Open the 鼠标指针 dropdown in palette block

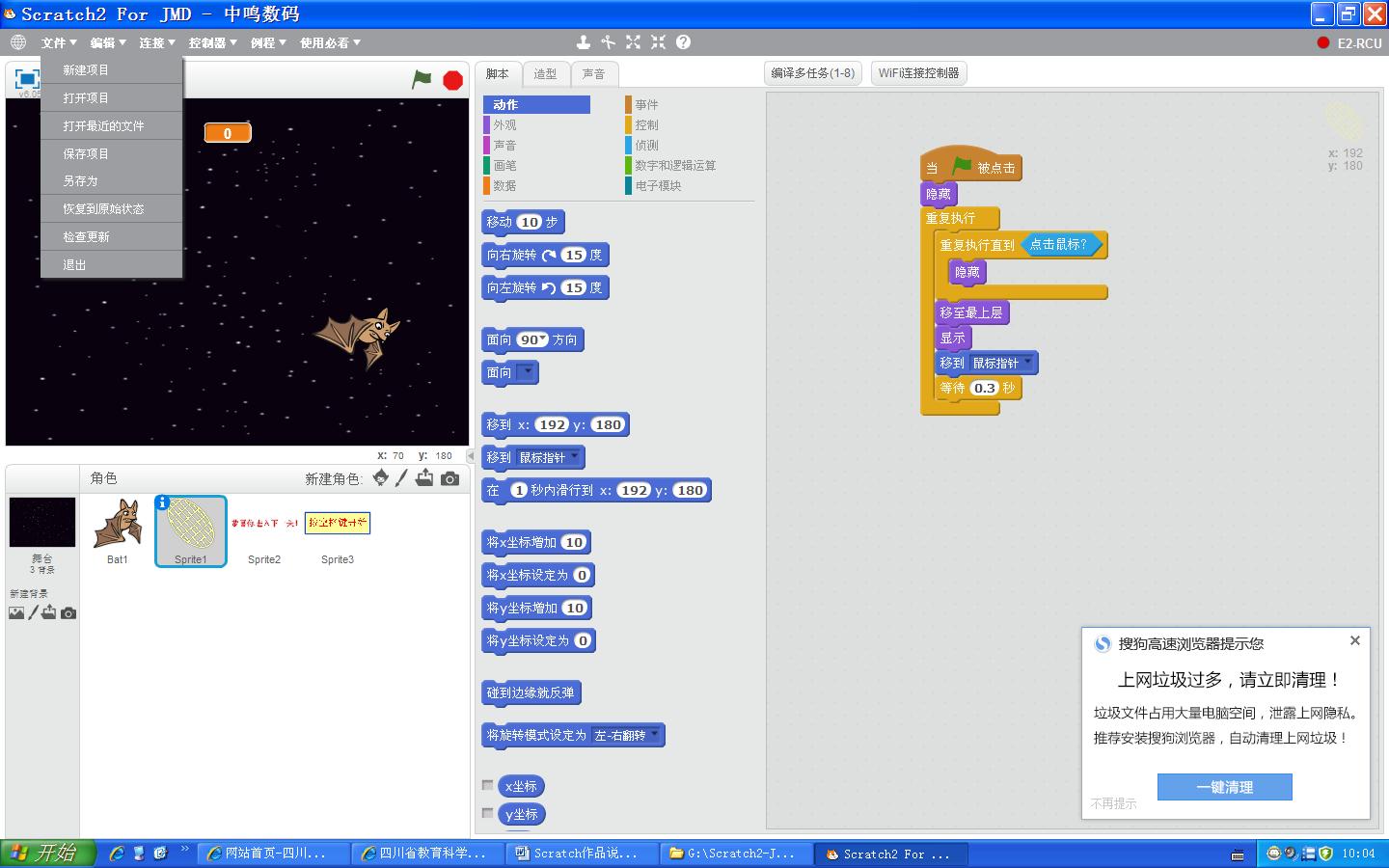coord(574,457)
